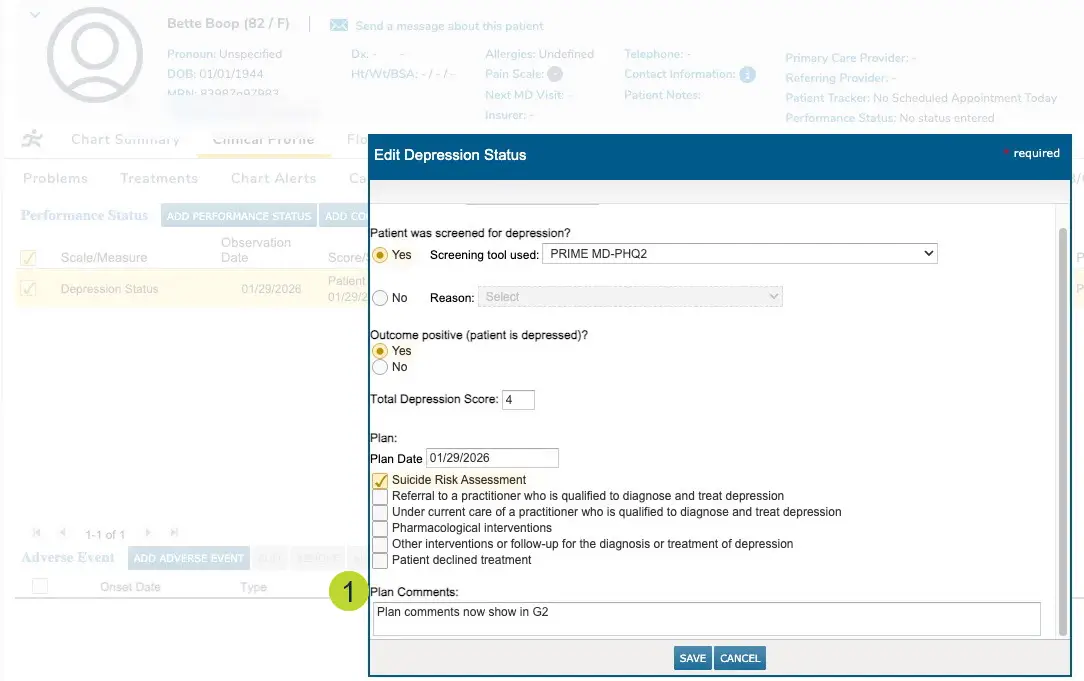Select No for outcome positive
Viewport: 1084px width, 681px height.
coord(380,367)
